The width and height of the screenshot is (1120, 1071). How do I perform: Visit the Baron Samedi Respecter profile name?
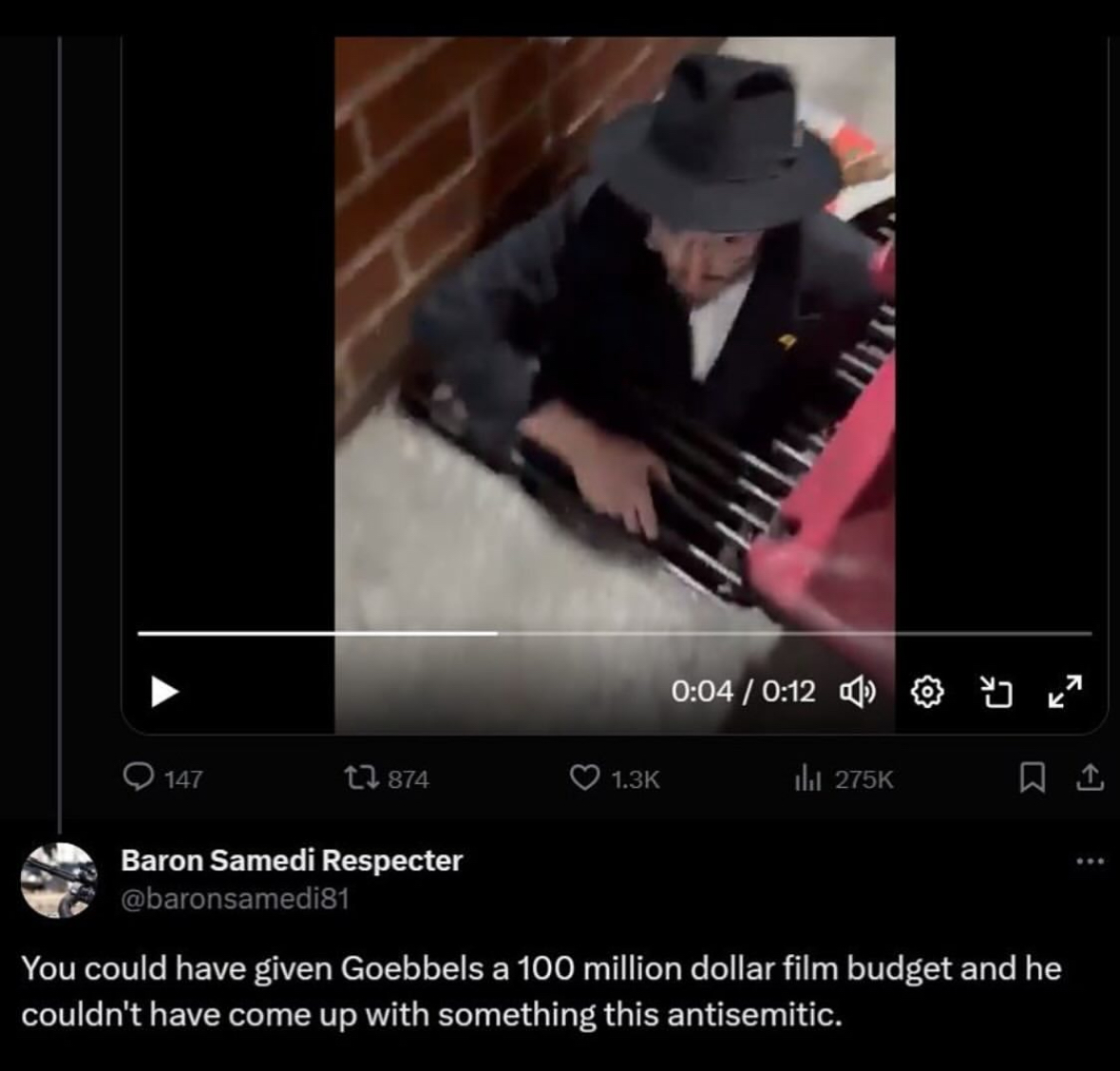point(293,860)
